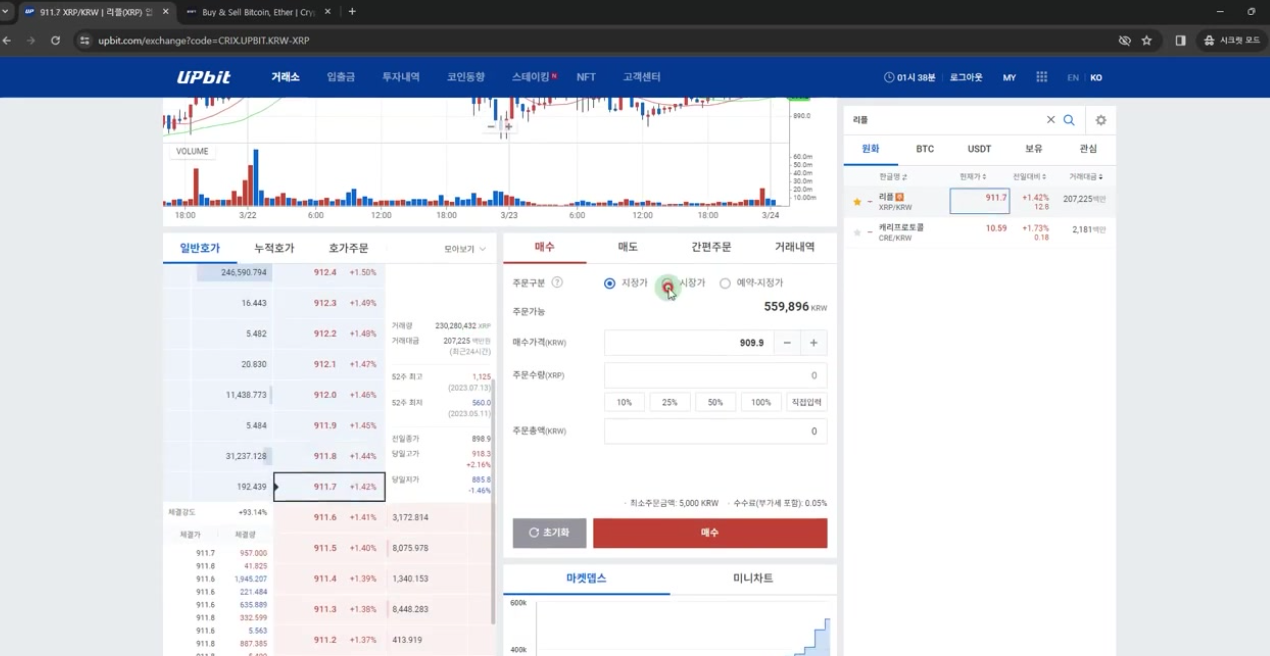1270x656 pixels.
Task: Click the red 매수 buy button
Action: click(x=710, y=533)
